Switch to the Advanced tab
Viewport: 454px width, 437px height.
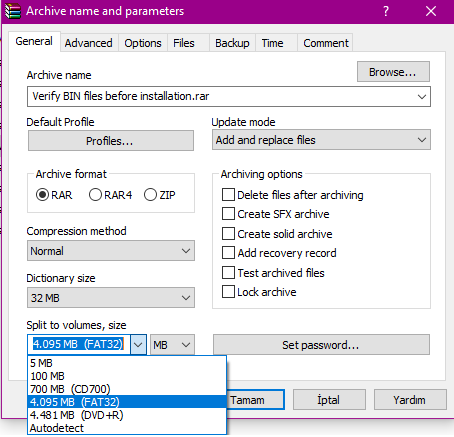[x=89, y=43]
